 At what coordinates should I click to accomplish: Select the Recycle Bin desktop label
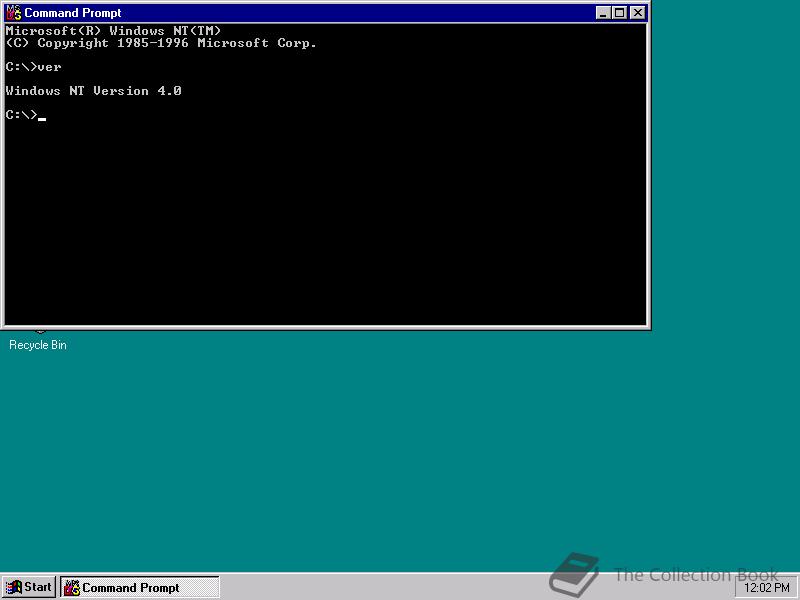38,345
